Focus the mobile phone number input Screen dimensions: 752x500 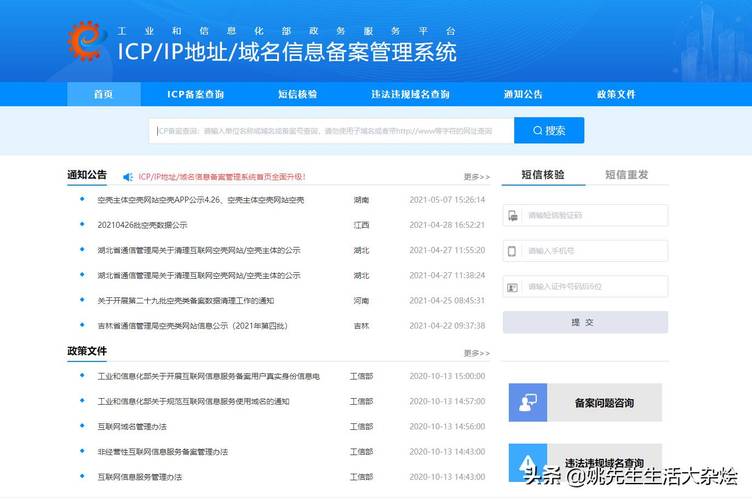[x=585, y=251]
